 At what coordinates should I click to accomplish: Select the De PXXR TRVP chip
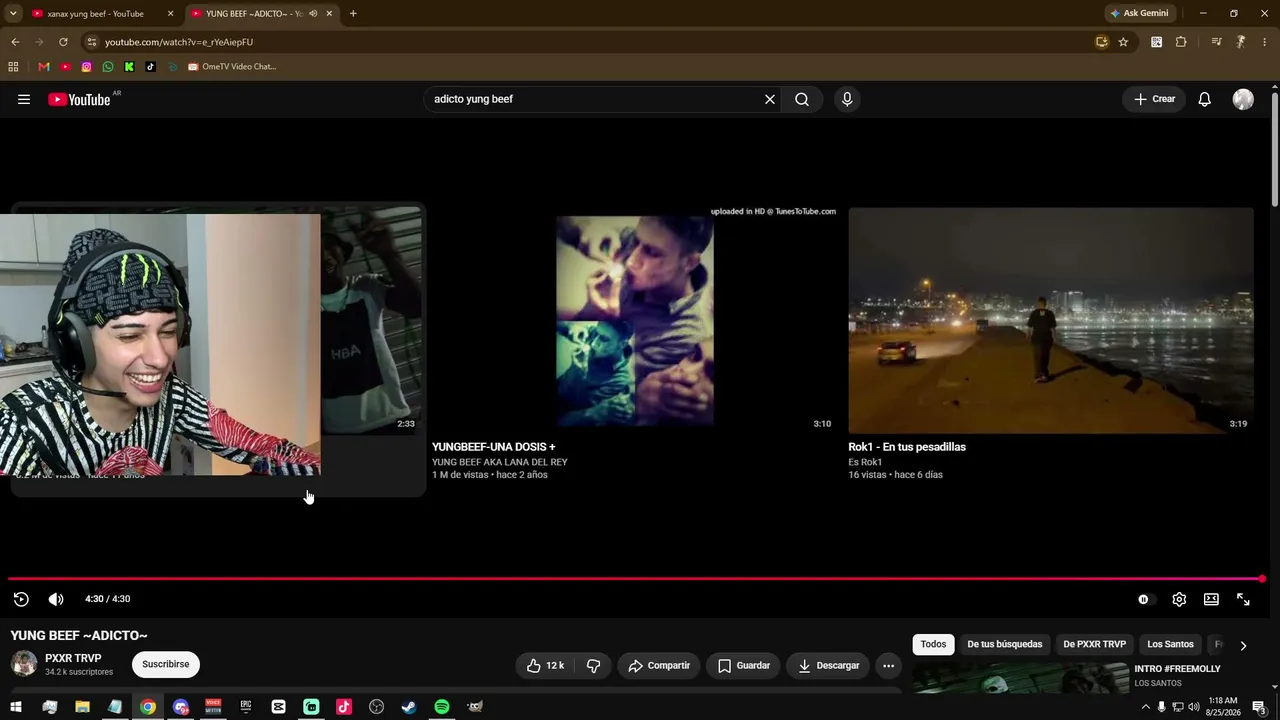pos(1094,645)
